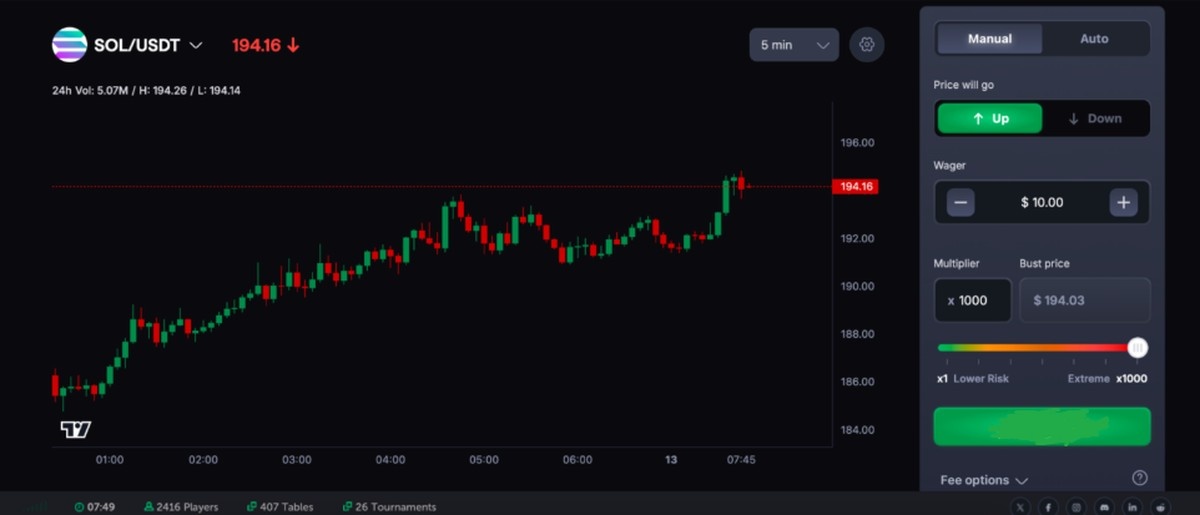Click the wager amount $ 10.00 field

(1042, 202)
